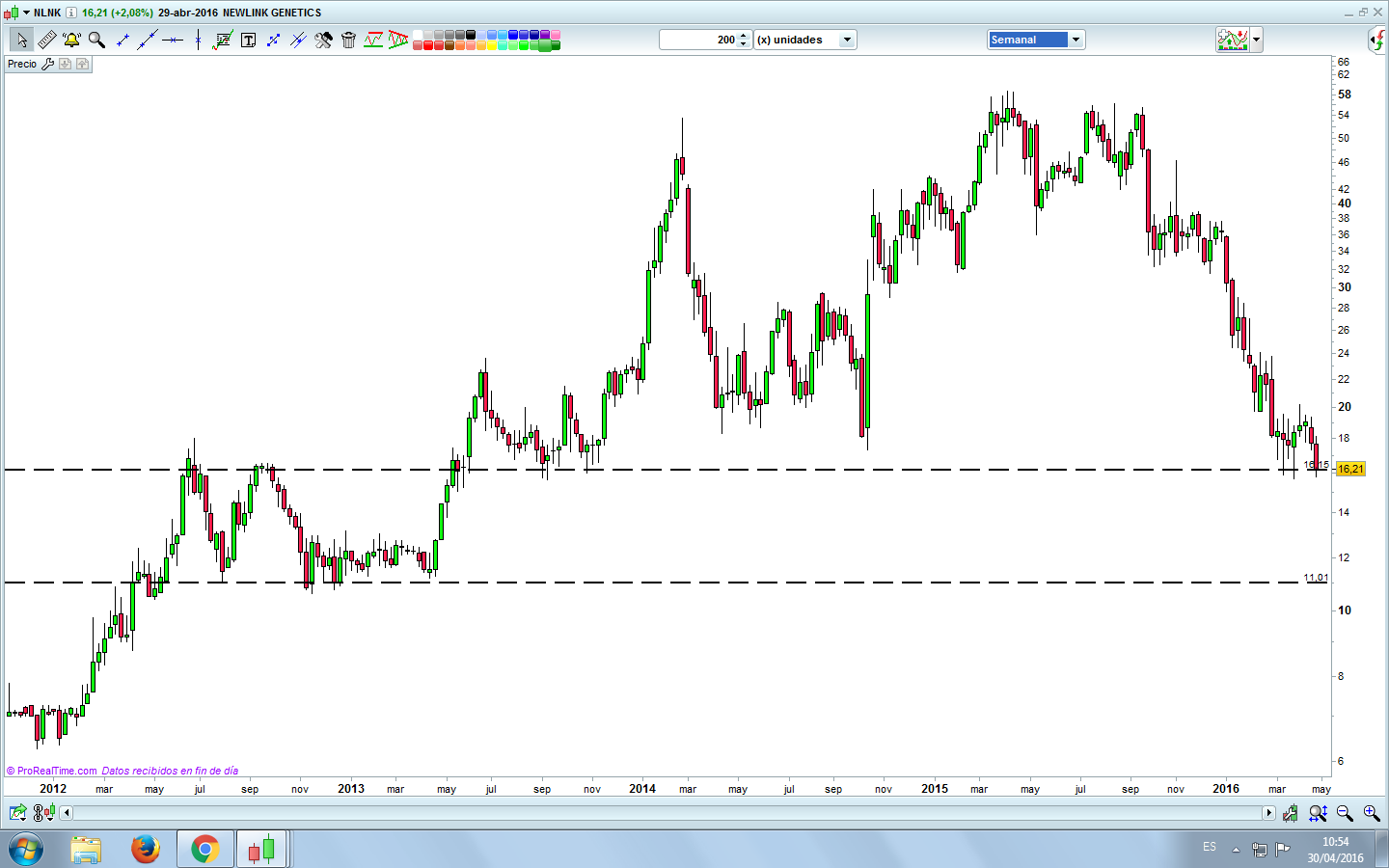Open the alarm bell alerts tool
The width and height of the screenshot is (1389, 868).
point(71,40)
